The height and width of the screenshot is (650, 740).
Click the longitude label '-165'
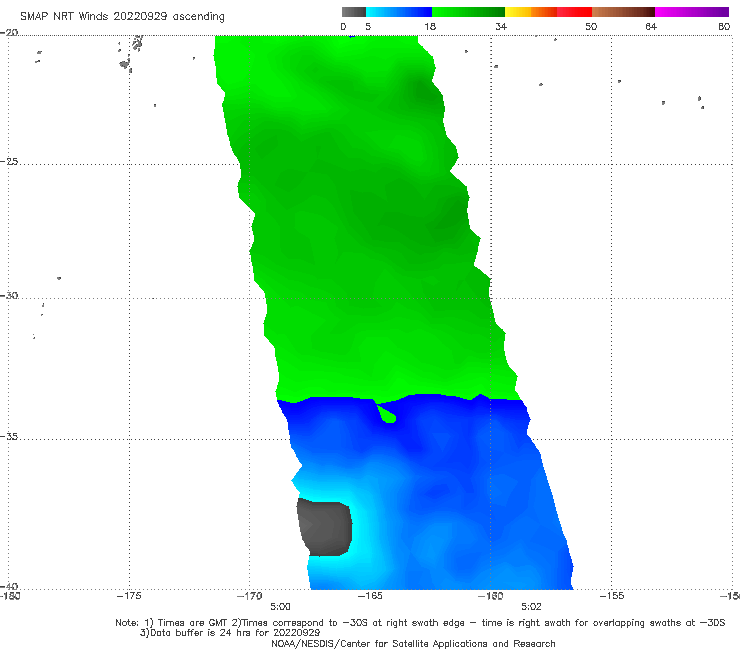[x=370, y=596]
